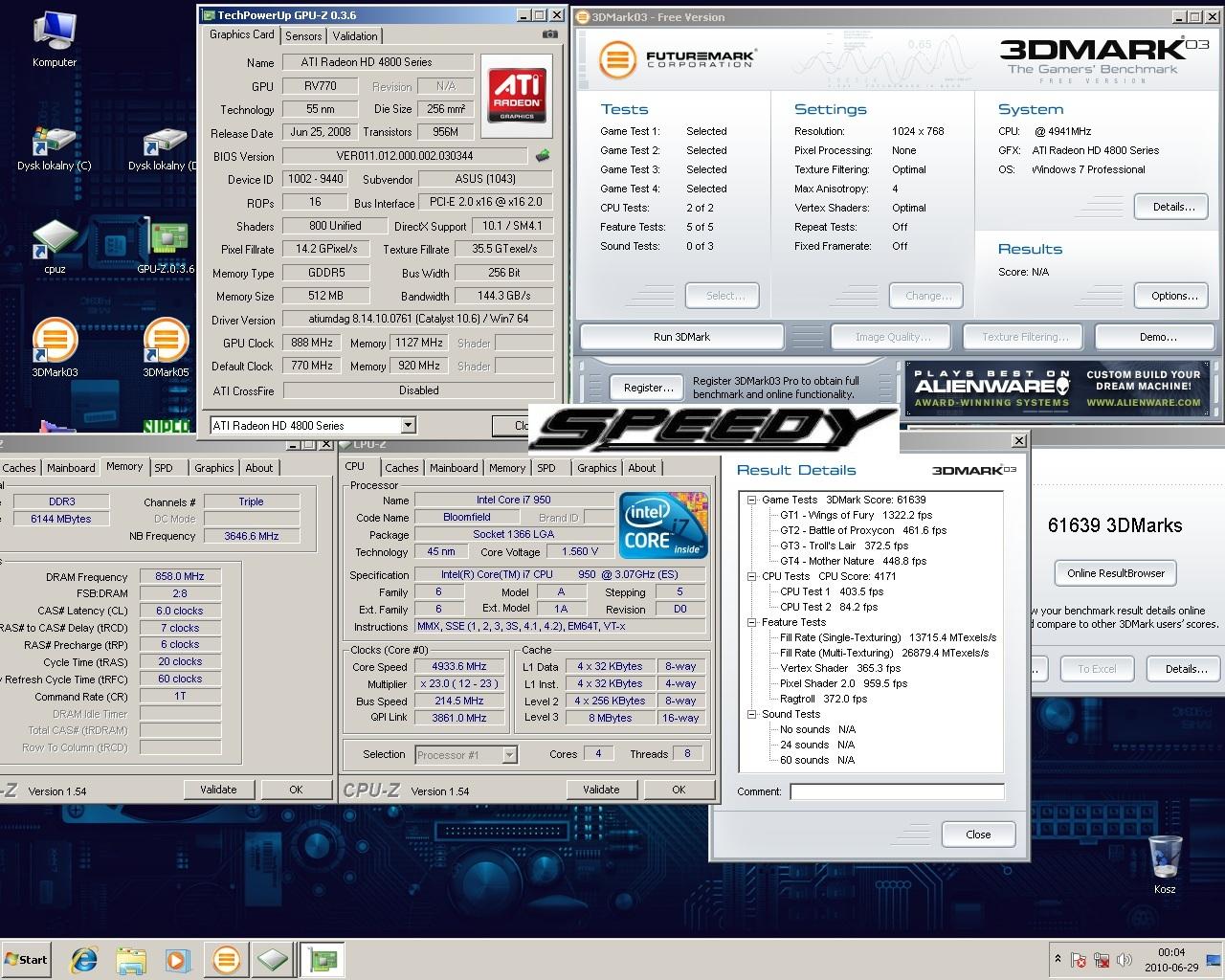Select GT4 - Mother Nature result row
Screen dimensions: 1225x980
[x=853, y=561]
